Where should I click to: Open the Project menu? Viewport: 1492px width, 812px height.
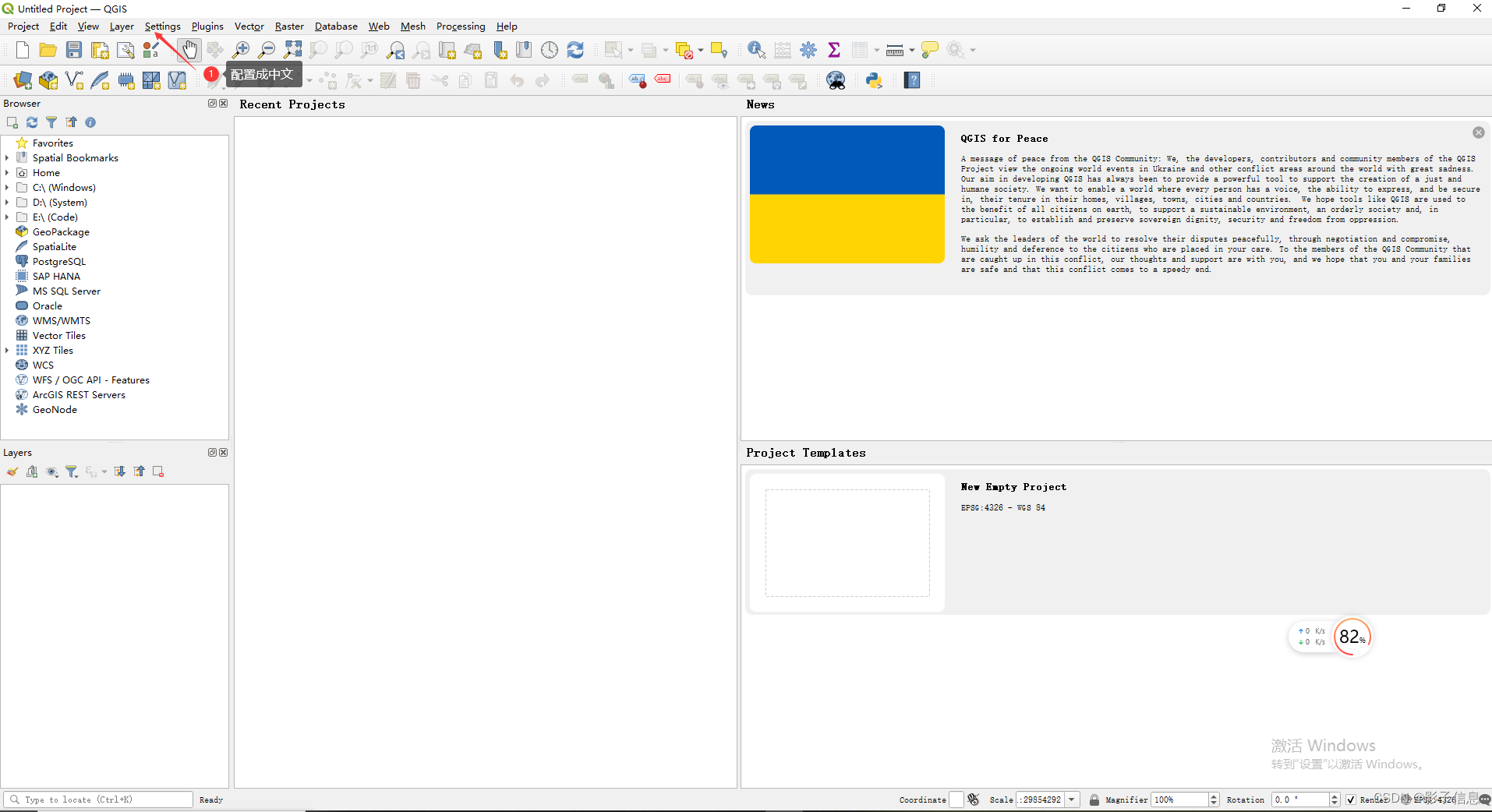tap(23, 26)
